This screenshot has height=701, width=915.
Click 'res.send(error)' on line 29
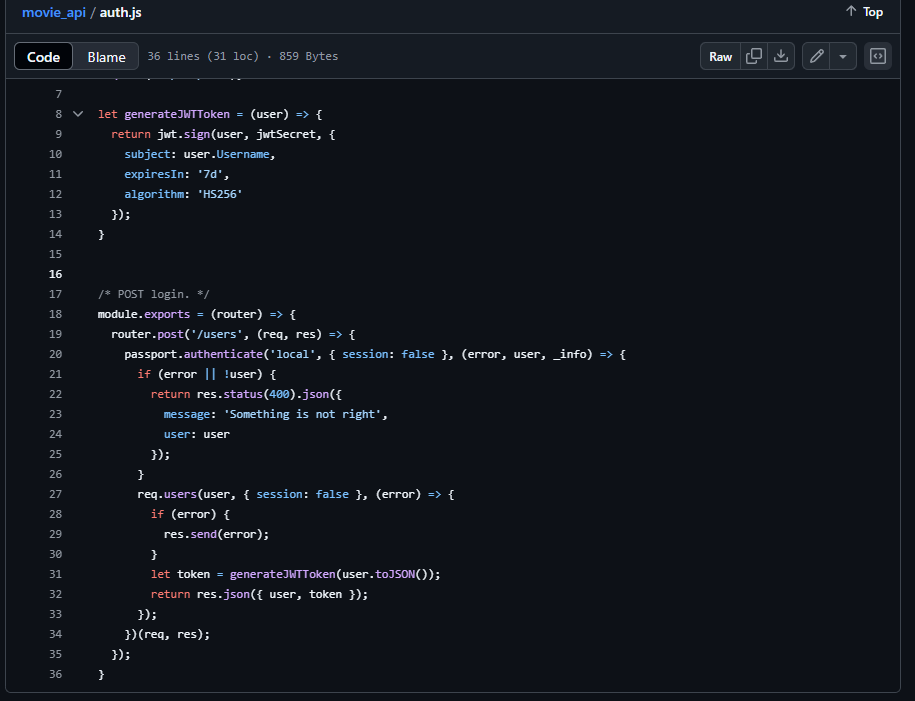(213, 534)
